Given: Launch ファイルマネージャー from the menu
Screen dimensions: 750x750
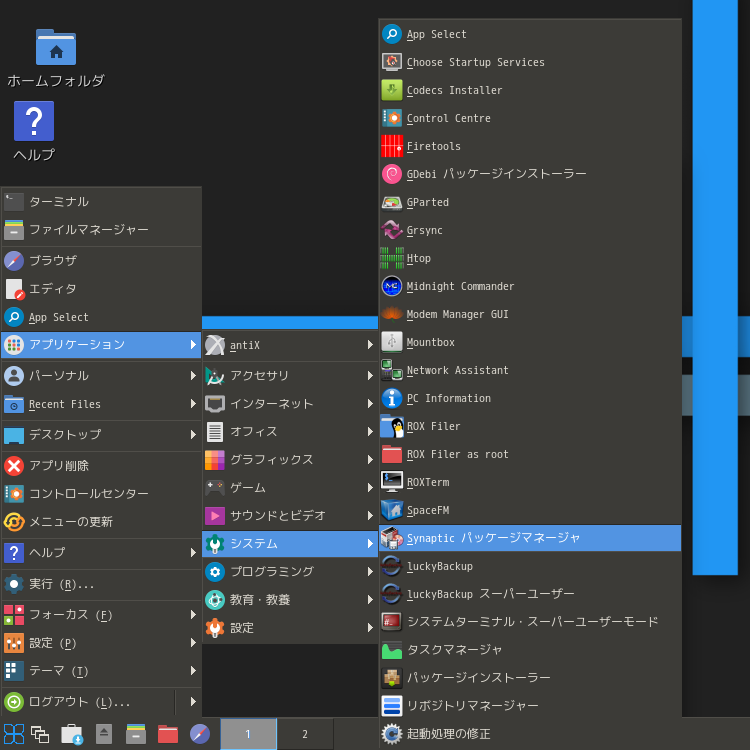Looking at the screenshot, I should pyautogui.click(x=101, y=230).
